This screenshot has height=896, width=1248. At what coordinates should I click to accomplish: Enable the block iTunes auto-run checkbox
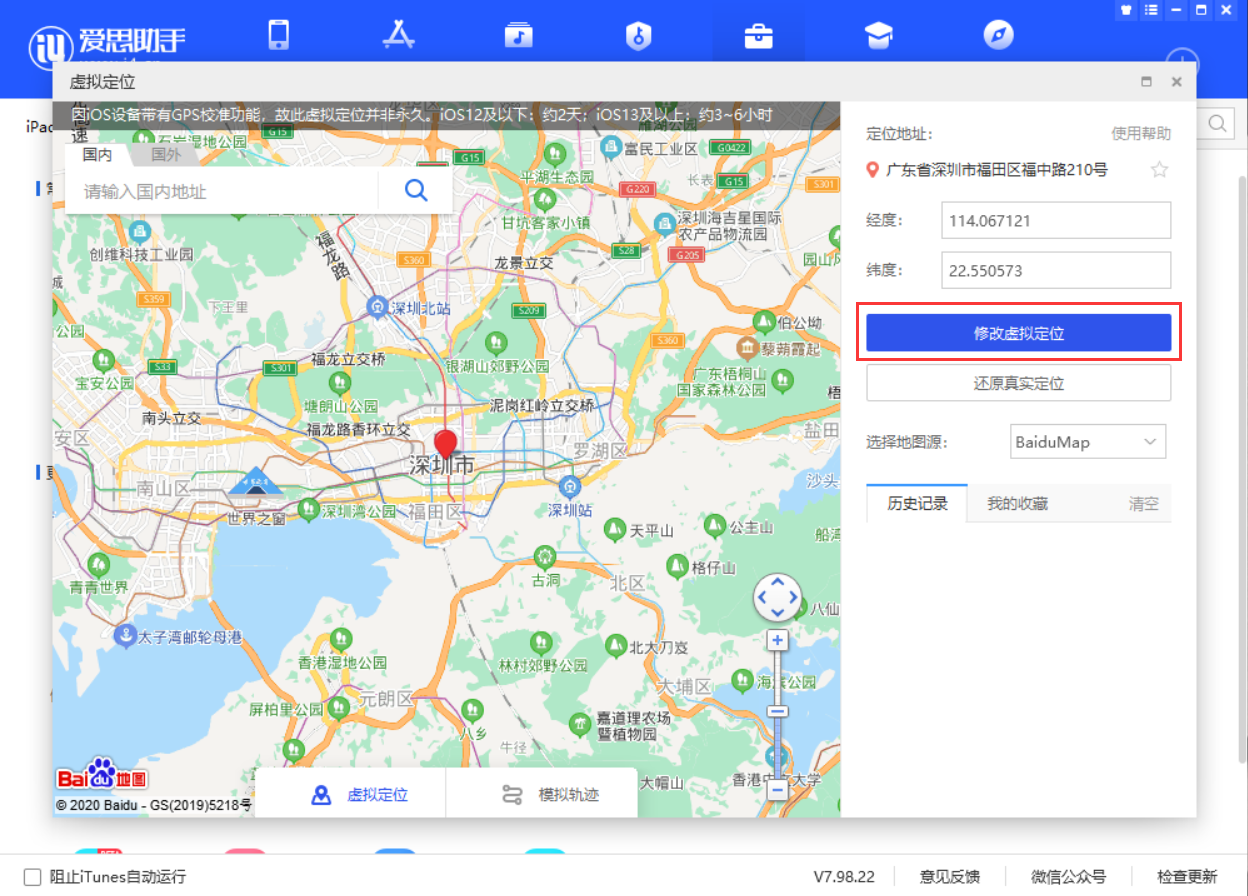[32, 877]
